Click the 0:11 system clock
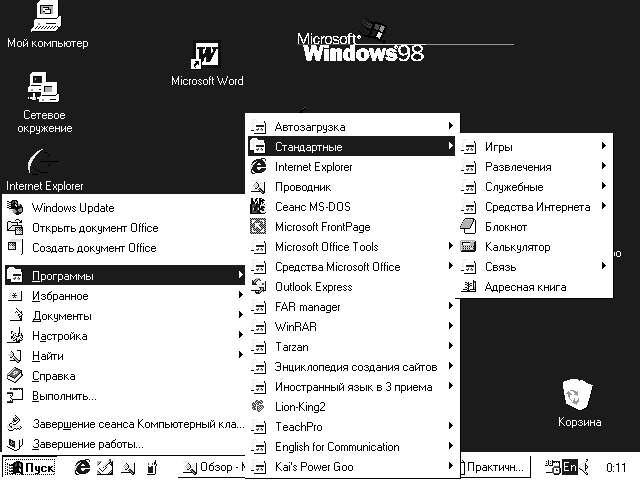The width and height of the screenshot is (640, 480). click(x=616, y=467)
